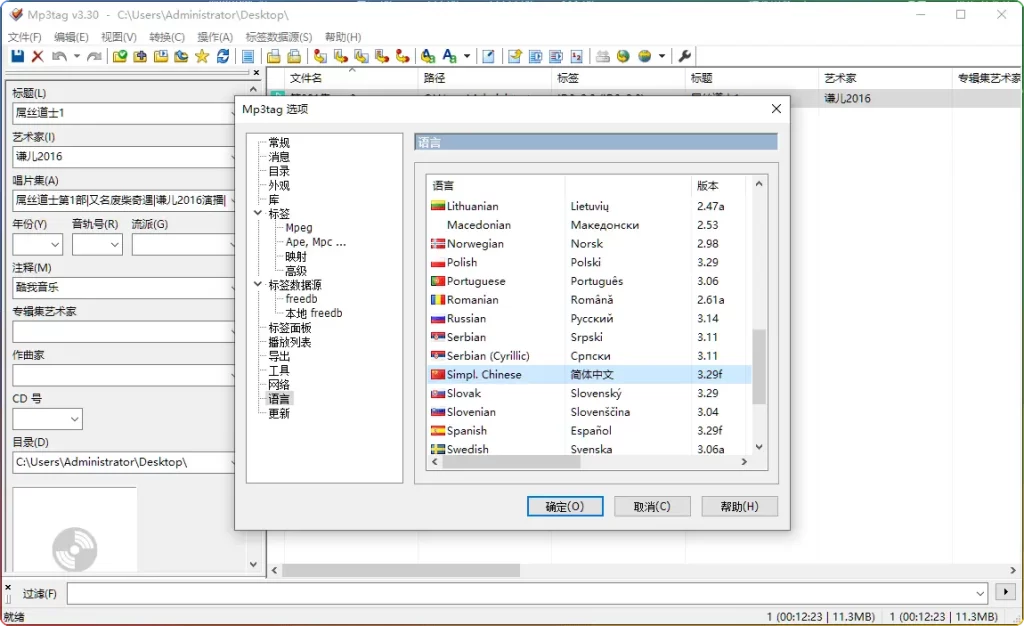Select 外观 in the options tree
The image size is (1024, 626).
click(x=279, y=185)
